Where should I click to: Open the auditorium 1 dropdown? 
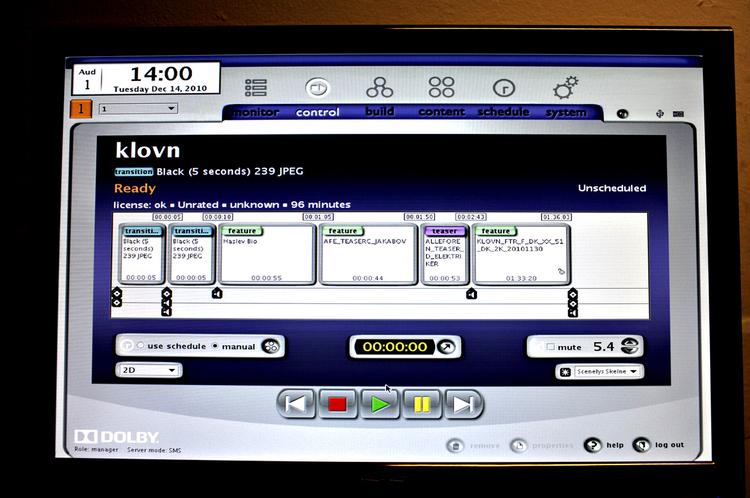pyautogui.click(x=138, y=109)
